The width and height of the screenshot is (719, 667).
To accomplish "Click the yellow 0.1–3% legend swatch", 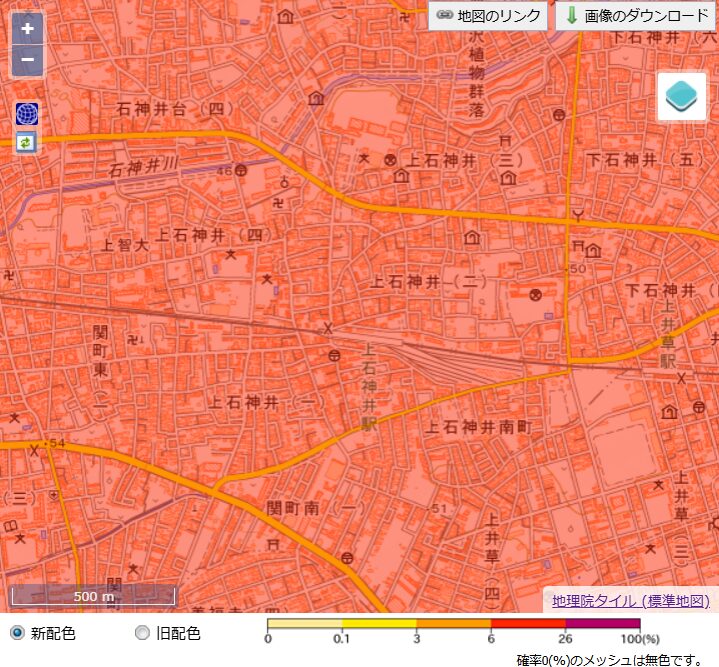I will (x=378, y=623).
